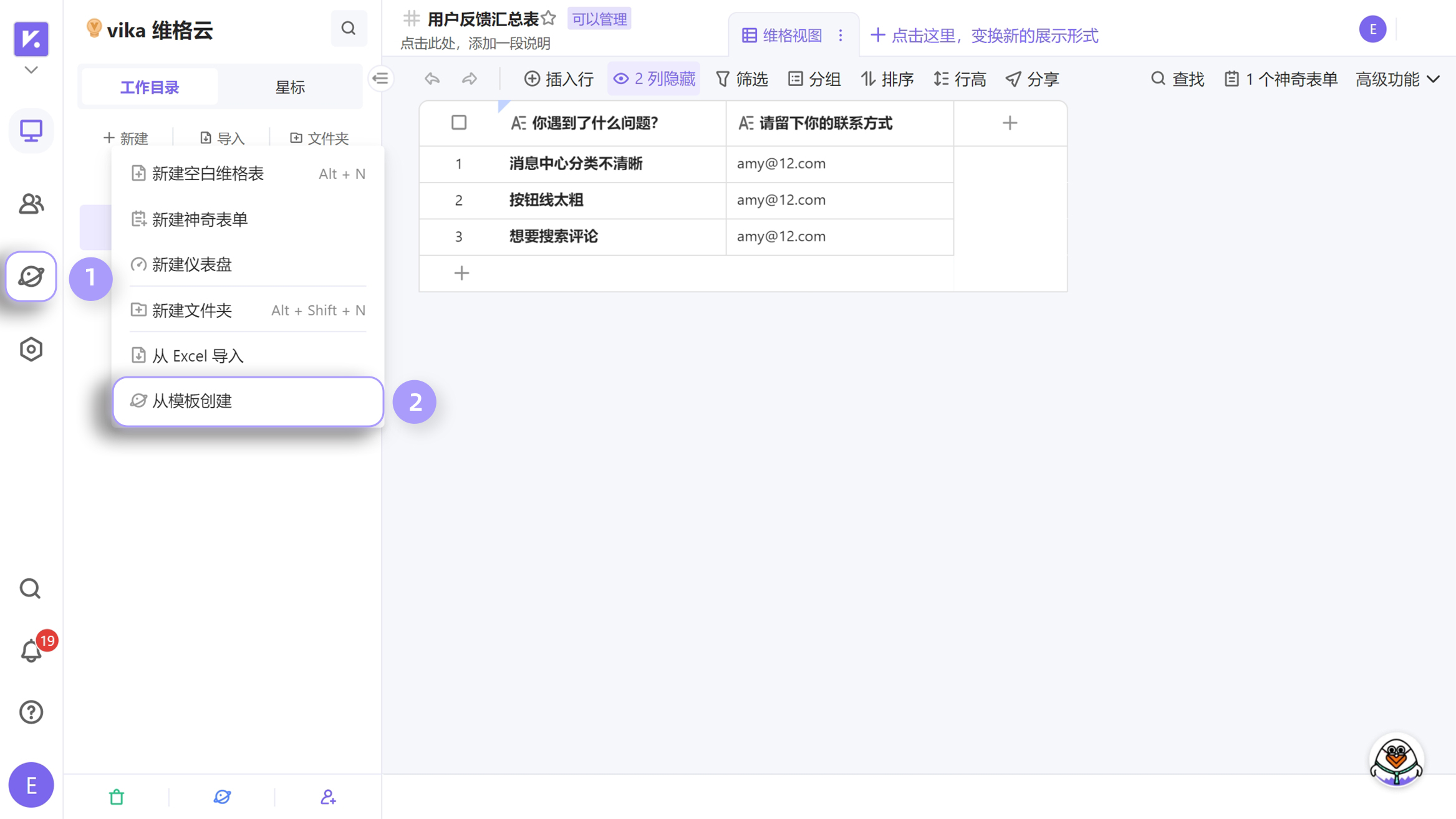Open the search magnifier in workspace panel
The width and height of the screenshot is (1456, 819).
click(x=349, y=28)
